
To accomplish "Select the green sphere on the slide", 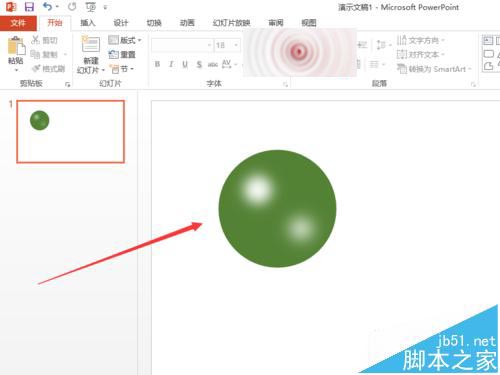I will [x=277, y=209].
